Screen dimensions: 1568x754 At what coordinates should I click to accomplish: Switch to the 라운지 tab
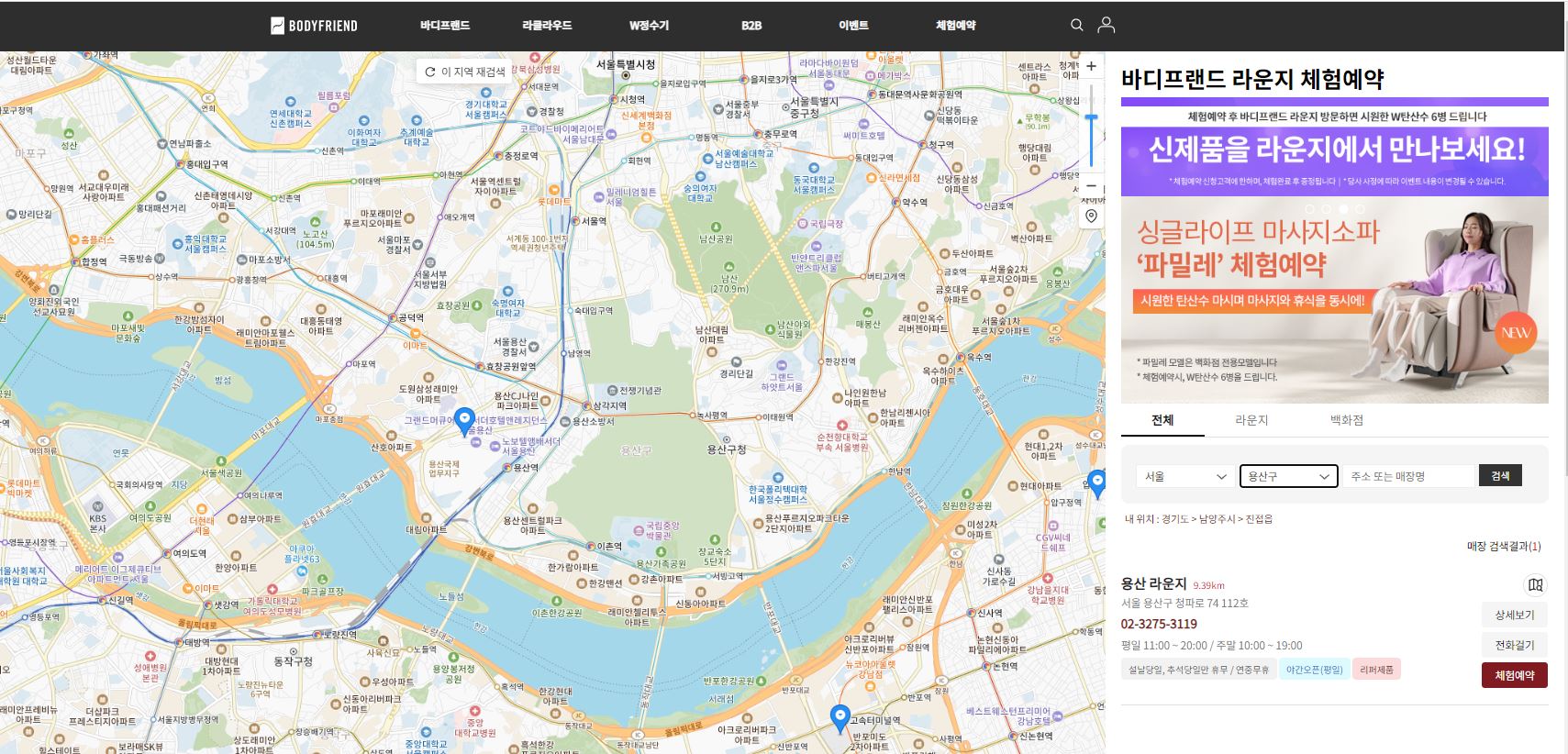click(x=1251, y=420)
